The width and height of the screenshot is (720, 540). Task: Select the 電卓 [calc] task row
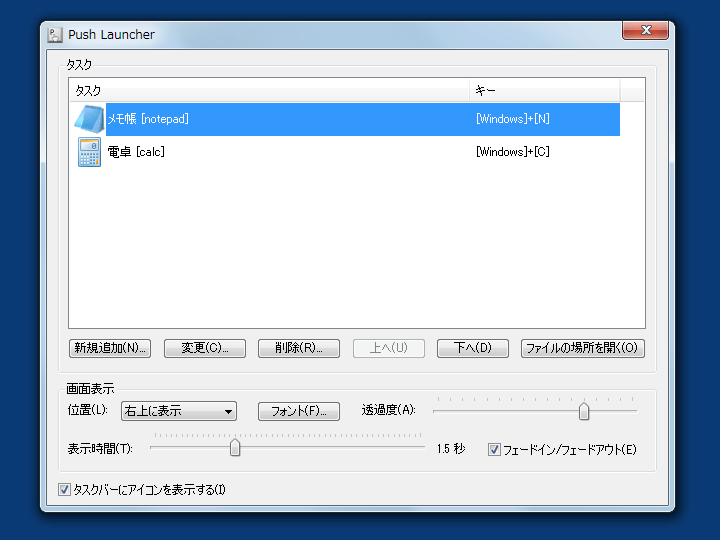345,152
